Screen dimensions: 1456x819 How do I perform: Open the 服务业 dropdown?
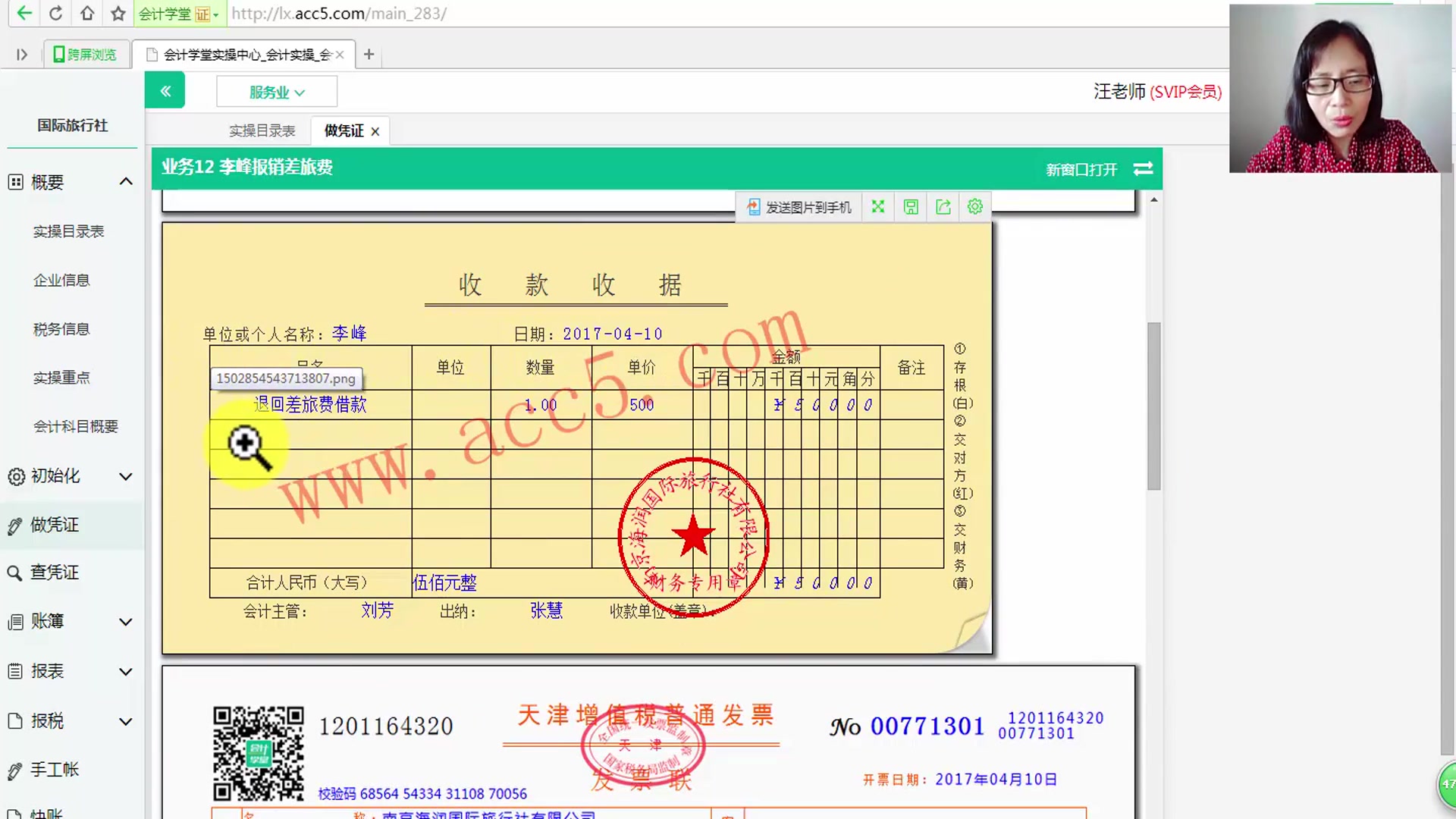(x=276, y=91)
